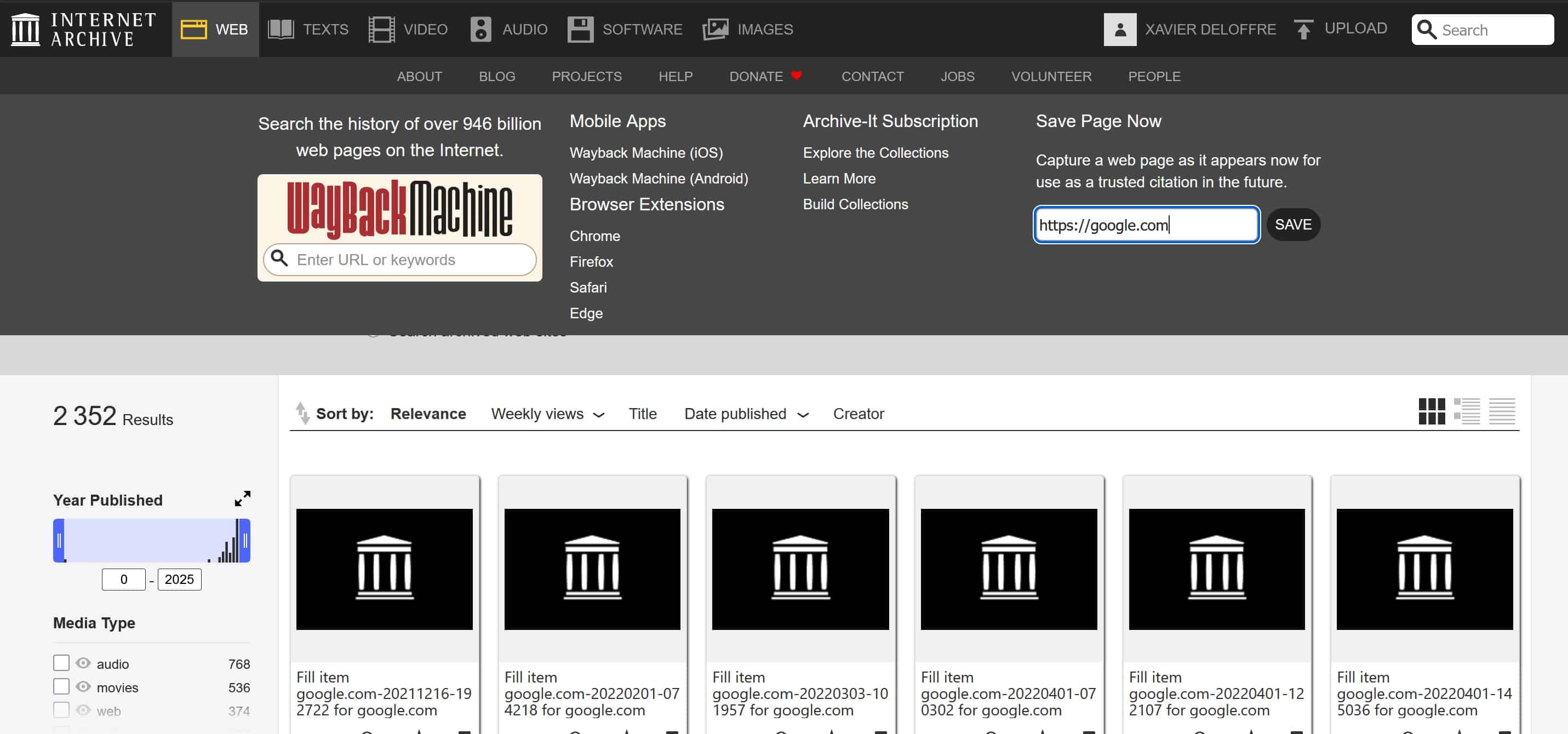The image size is (1568, 734).
Task: Open the Web section icon
Action: point(193,29)
